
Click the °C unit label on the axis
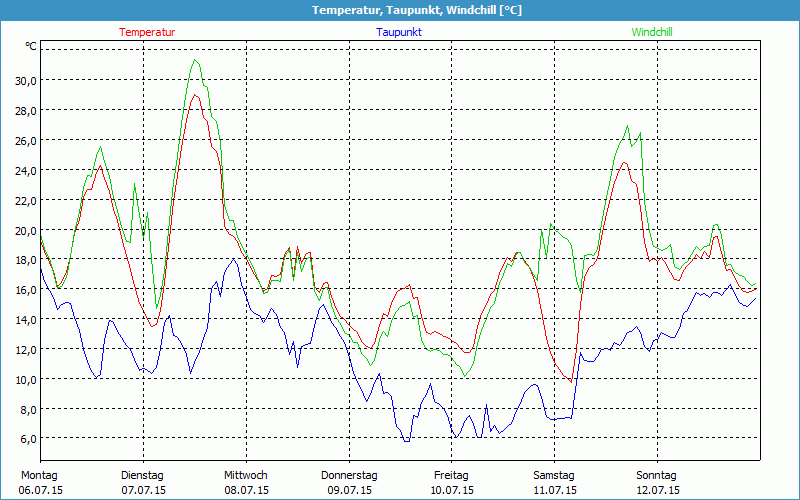[31, 46]
